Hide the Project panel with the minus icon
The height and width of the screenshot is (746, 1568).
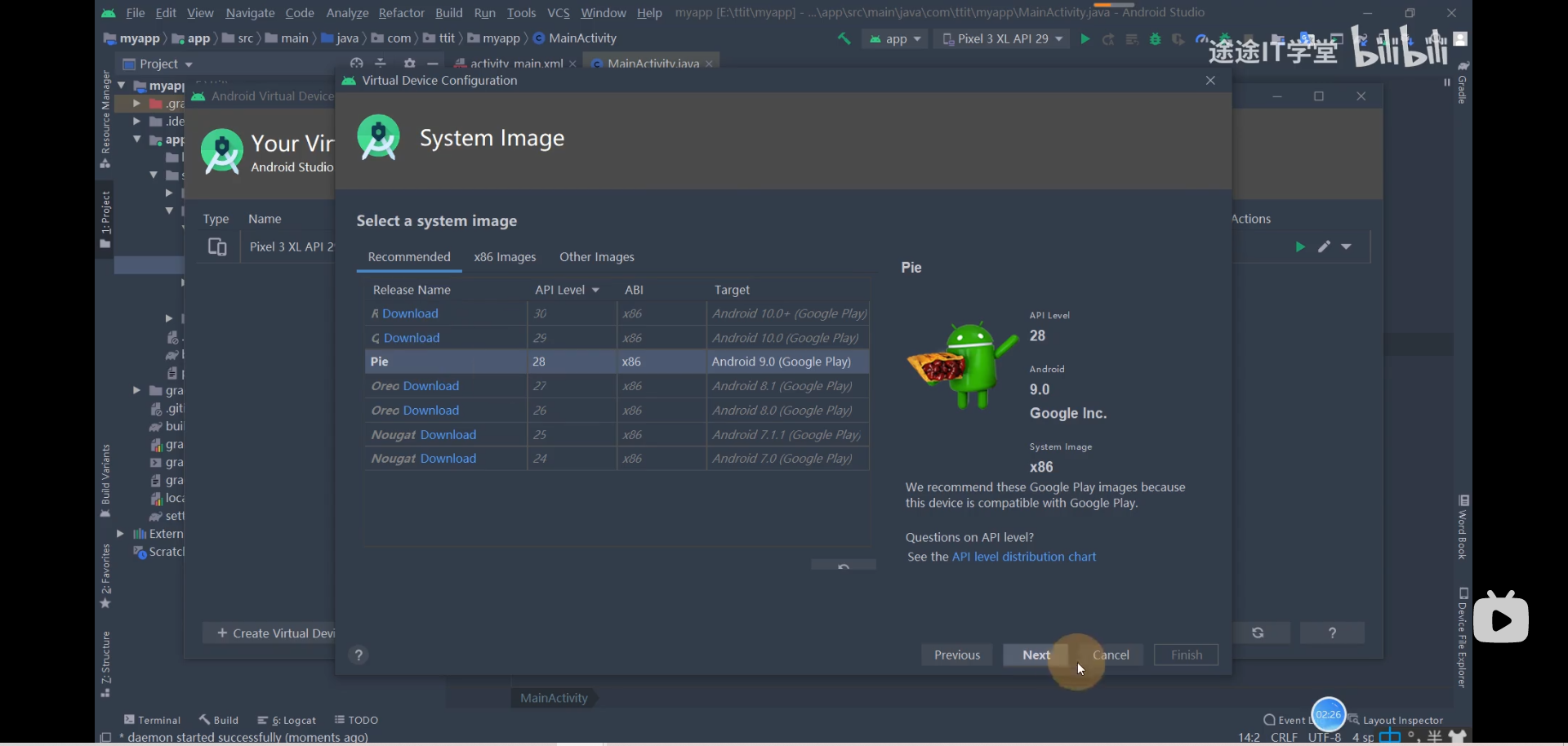coord(433,63)
